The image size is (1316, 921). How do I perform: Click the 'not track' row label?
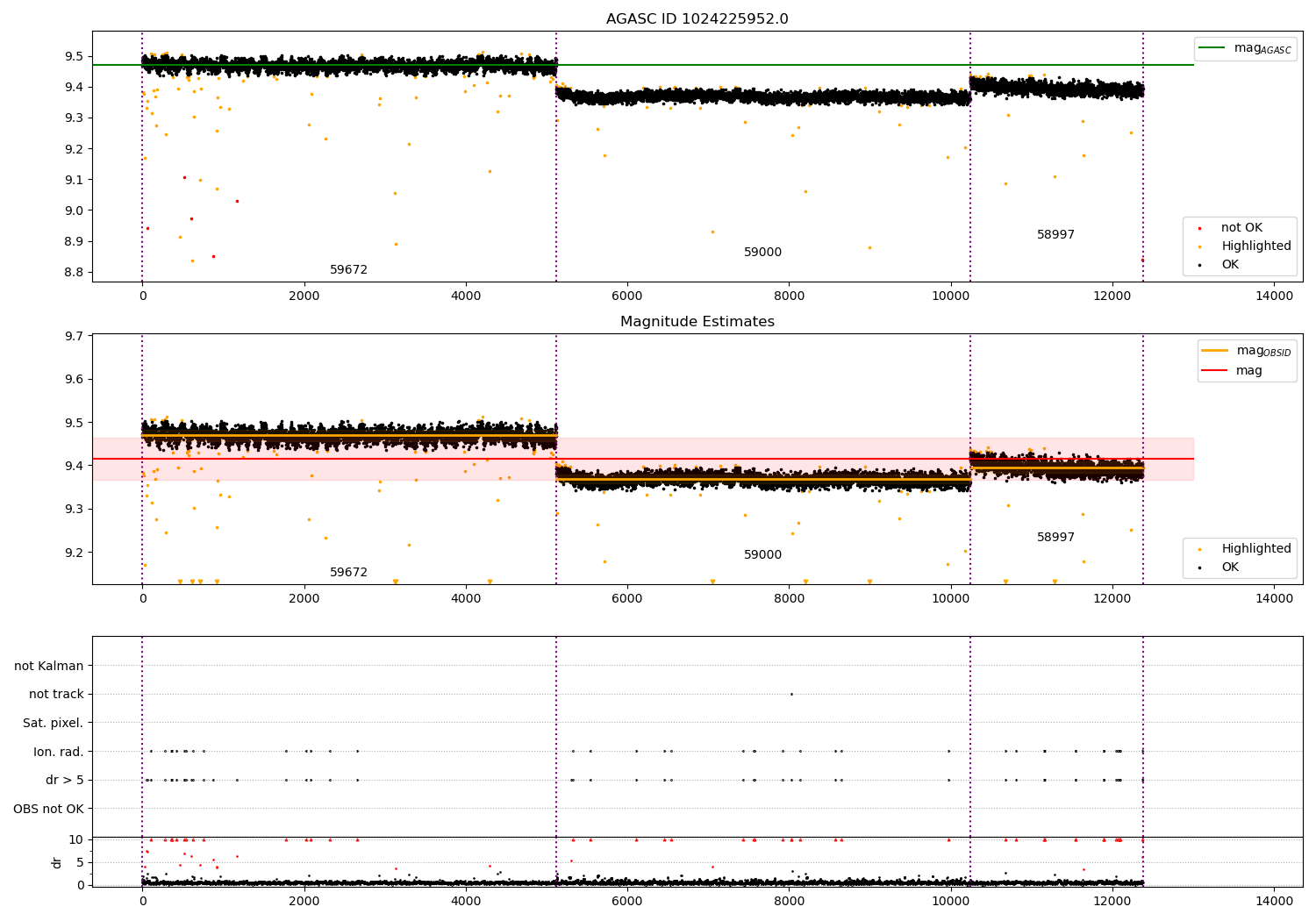(x=56, y=695)
